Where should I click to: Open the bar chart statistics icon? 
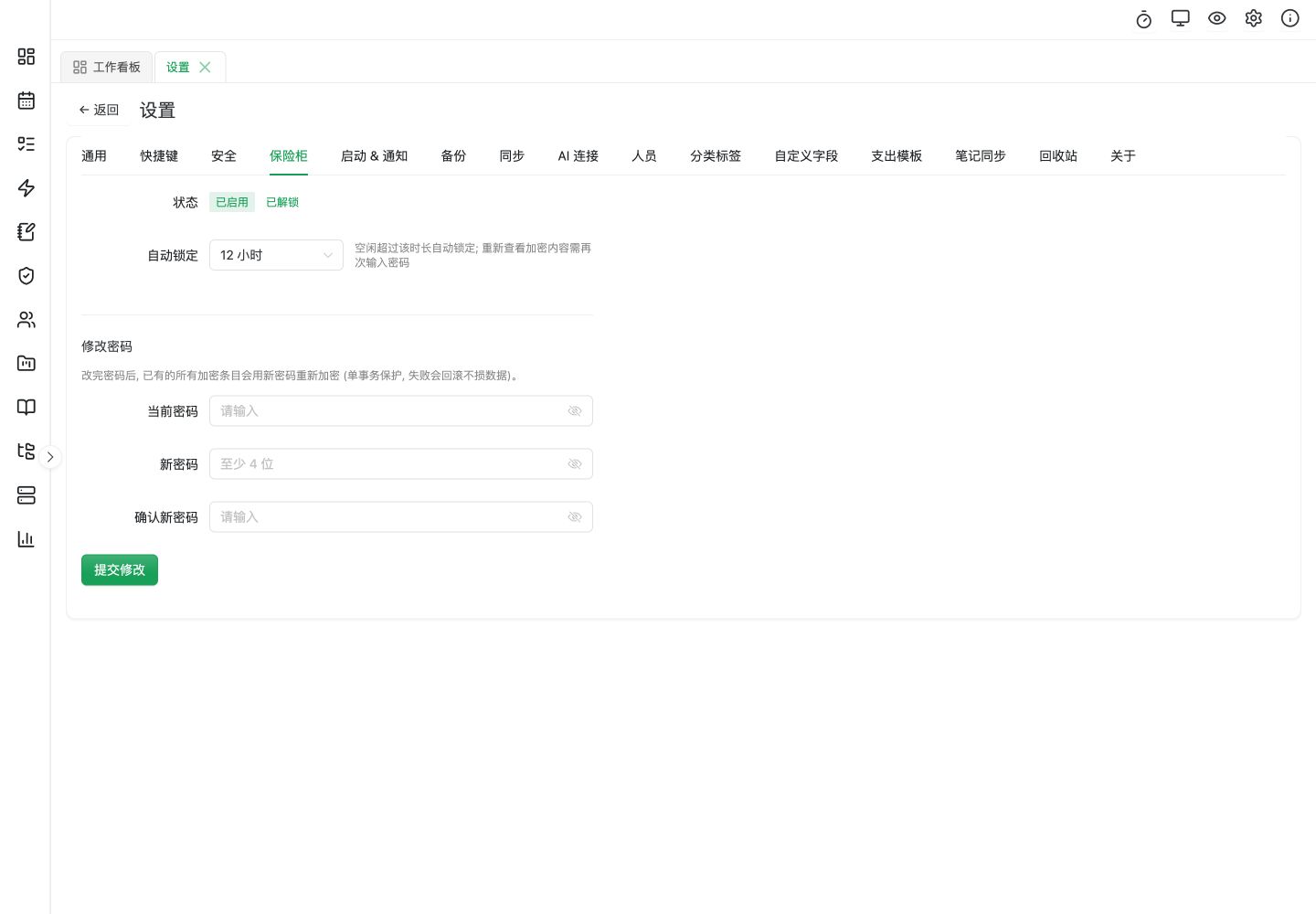(27, 539)
